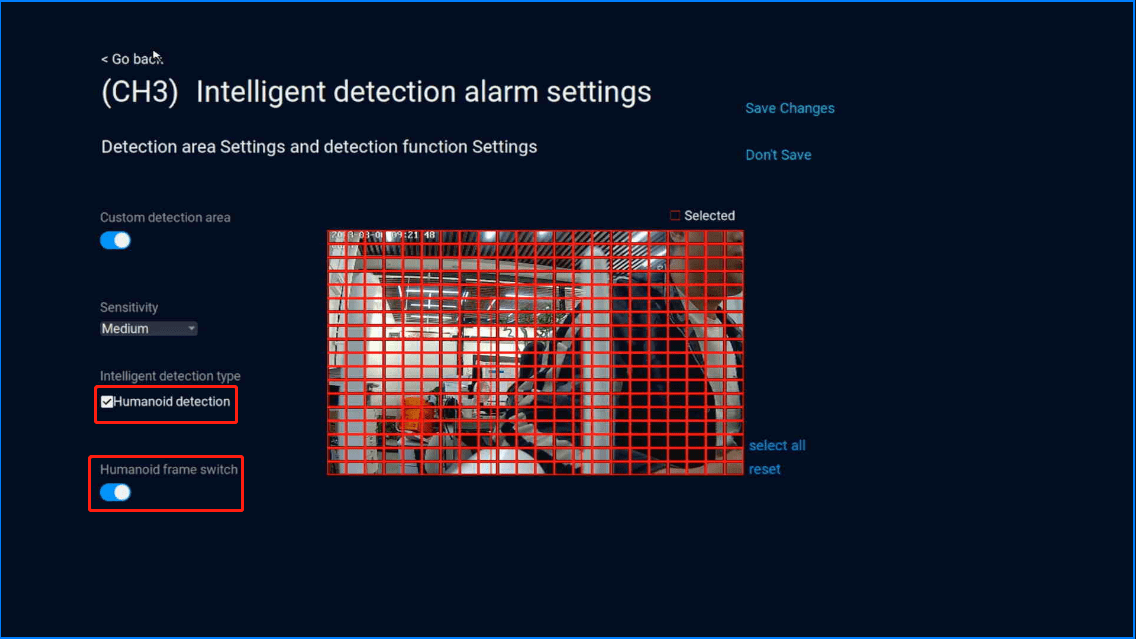The image size is (1136, 639).
Task: Click the red Selected legend square
Action: point(675,216)
